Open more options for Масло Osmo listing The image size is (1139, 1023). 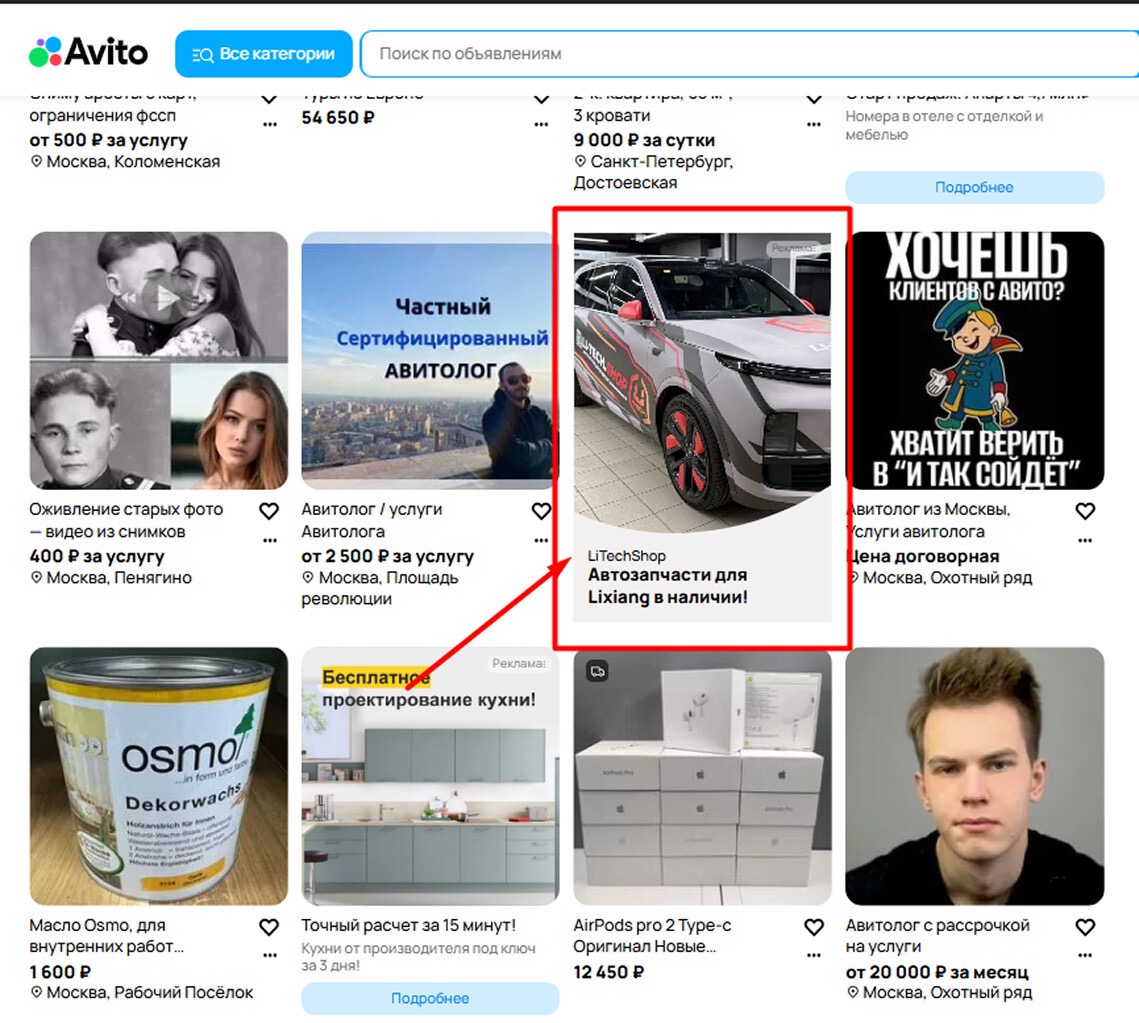click(269, 956)
